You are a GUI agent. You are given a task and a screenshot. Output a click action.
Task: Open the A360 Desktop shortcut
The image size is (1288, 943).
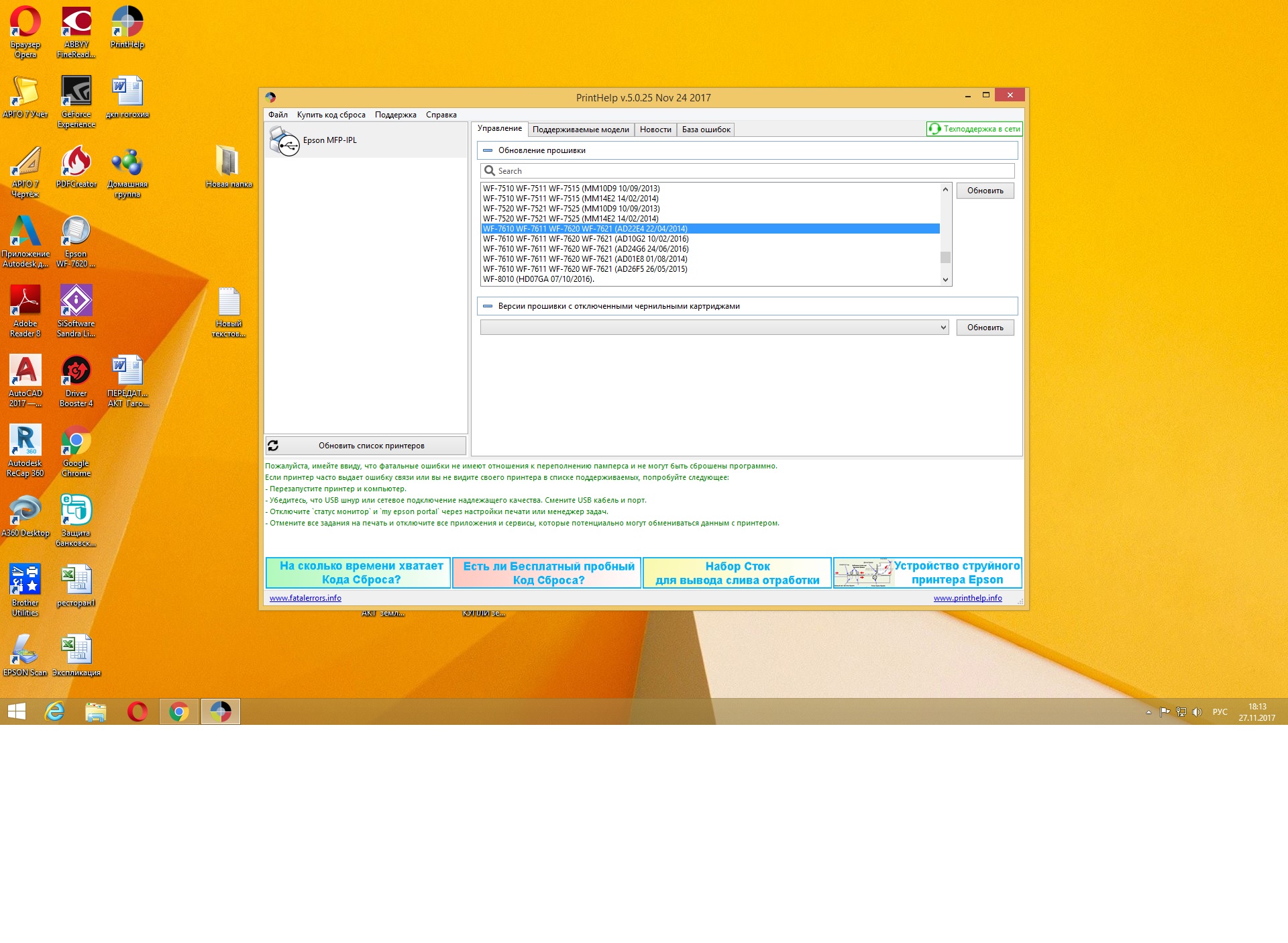coord(25,516)
